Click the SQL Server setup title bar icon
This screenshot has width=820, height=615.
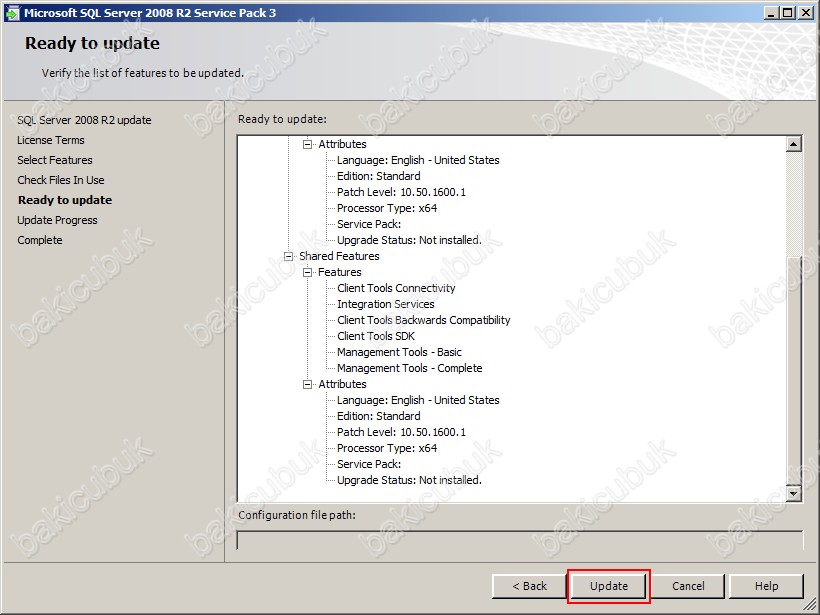tap(12, 13)
